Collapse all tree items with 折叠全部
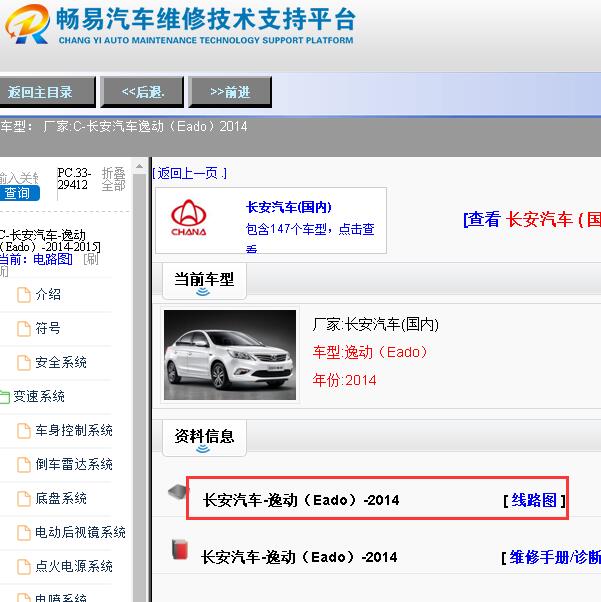The image size is (601, 602). 113,179
